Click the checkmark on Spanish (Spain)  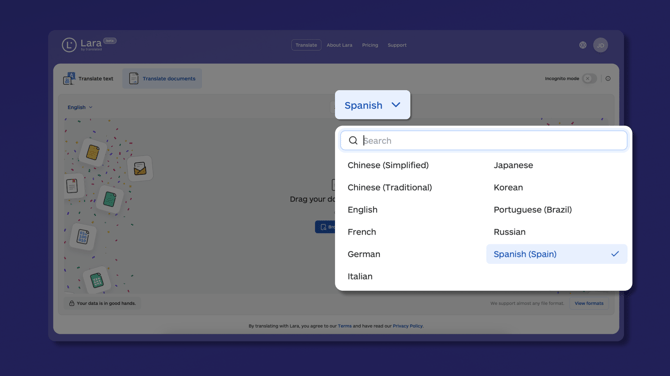pyautogui.click(x=615, y=254)
